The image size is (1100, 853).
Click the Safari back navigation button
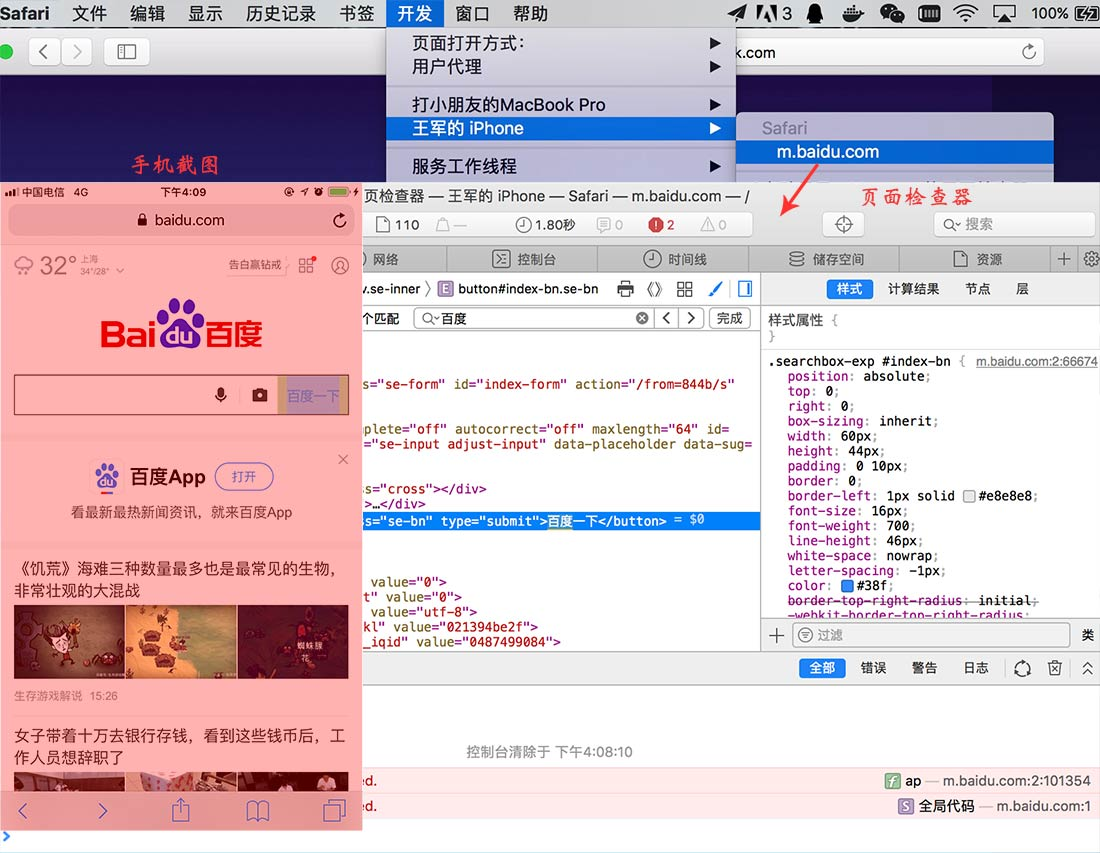43,52
